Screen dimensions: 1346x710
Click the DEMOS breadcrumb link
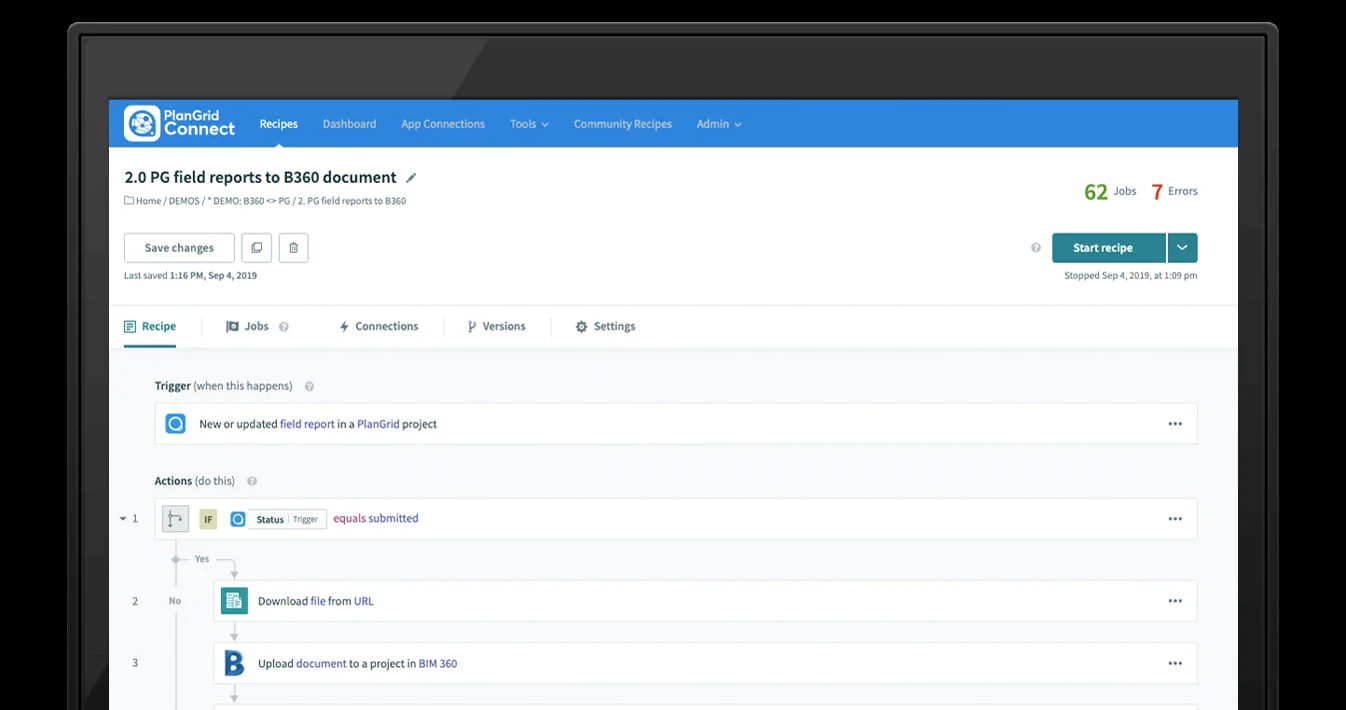point(184,201)
